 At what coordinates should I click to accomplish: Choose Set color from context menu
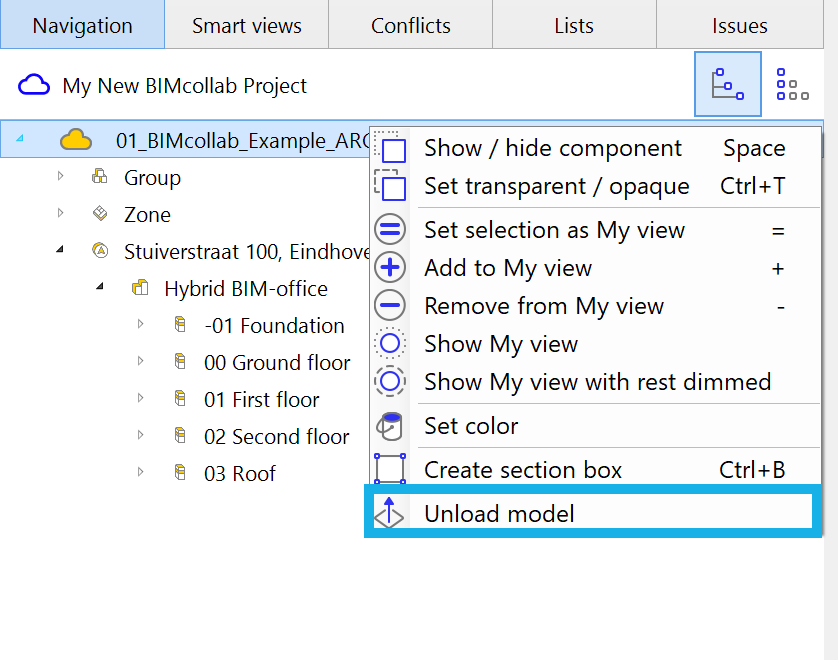(x=595, y=425)
